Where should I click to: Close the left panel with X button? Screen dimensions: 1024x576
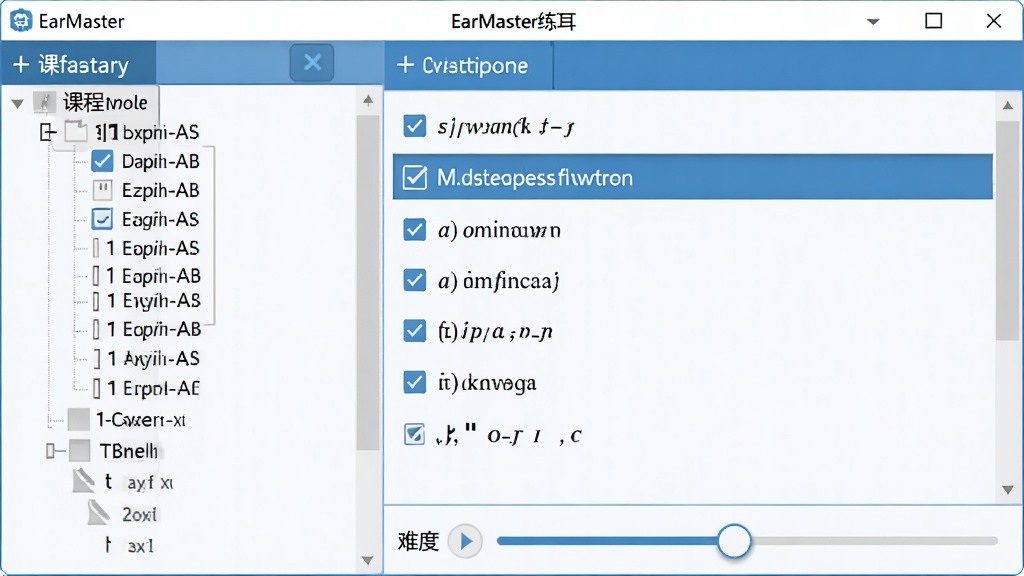[312, 63]
